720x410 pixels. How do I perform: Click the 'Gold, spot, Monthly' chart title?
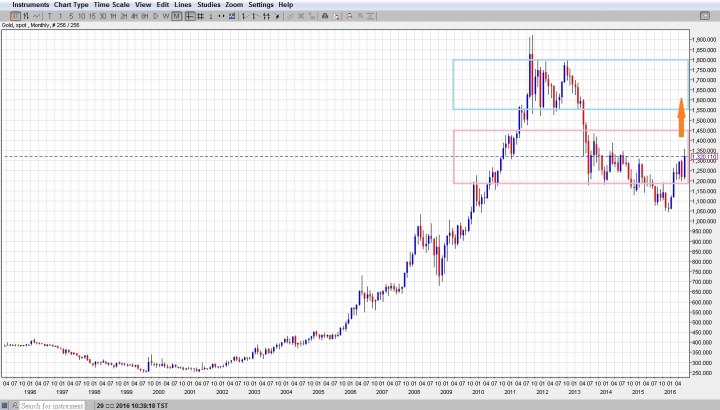[x=40, y=25]
